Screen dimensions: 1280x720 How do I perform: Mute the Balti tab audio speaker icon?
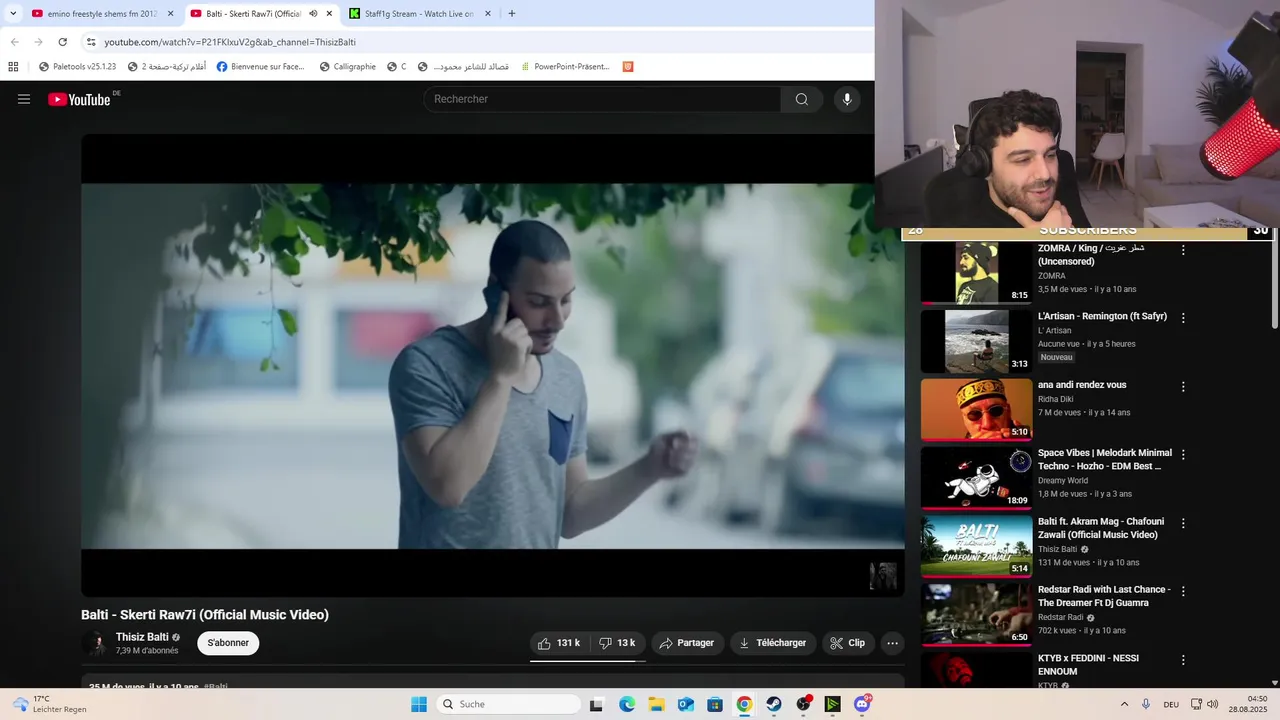[313, 14]
